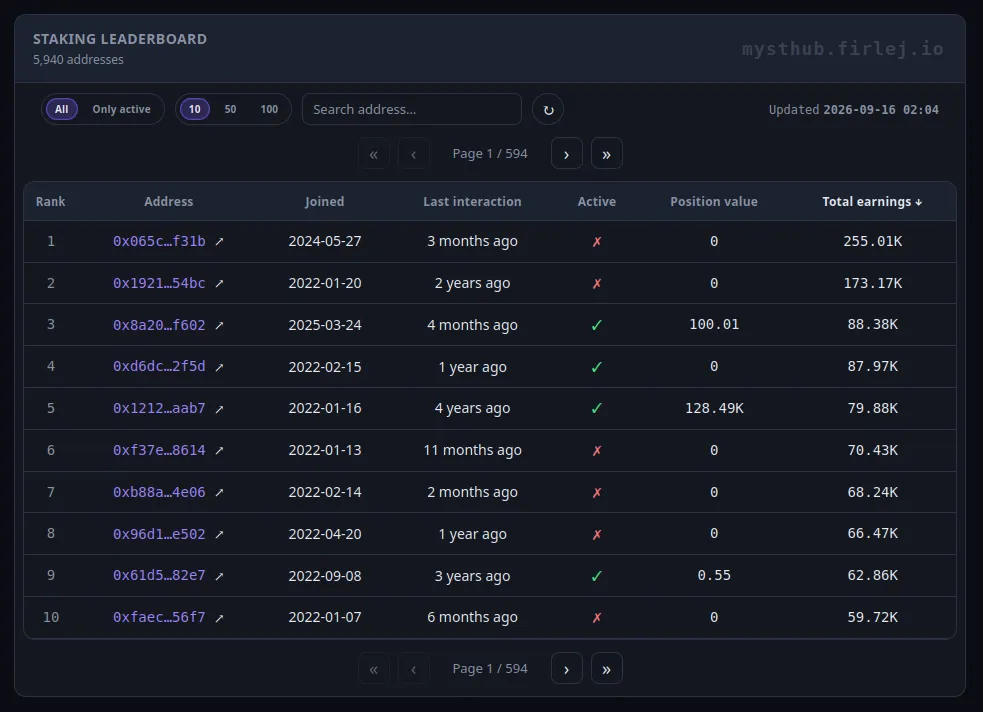Switch filter to Only active

coord(122,109)
